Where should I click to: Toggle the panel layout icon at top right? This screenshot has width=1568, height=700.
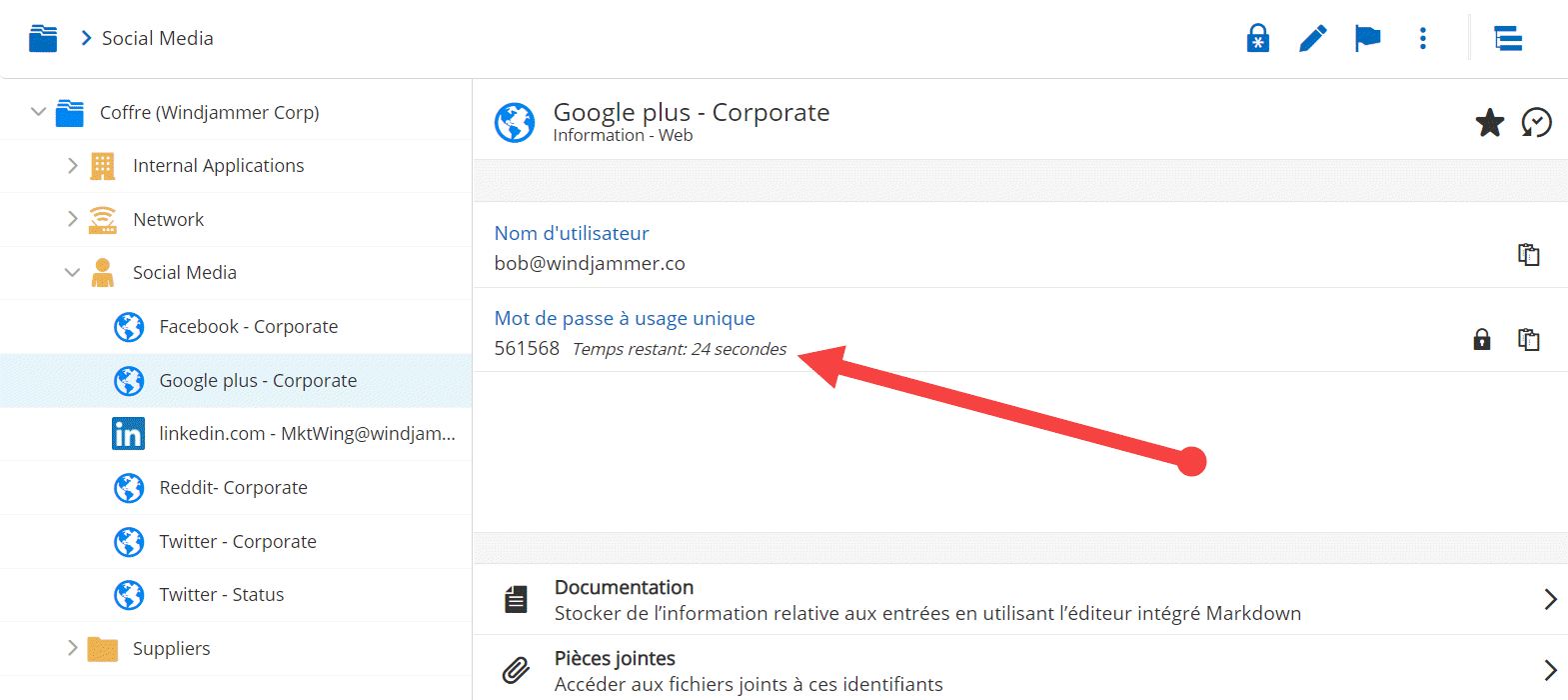1507,39
